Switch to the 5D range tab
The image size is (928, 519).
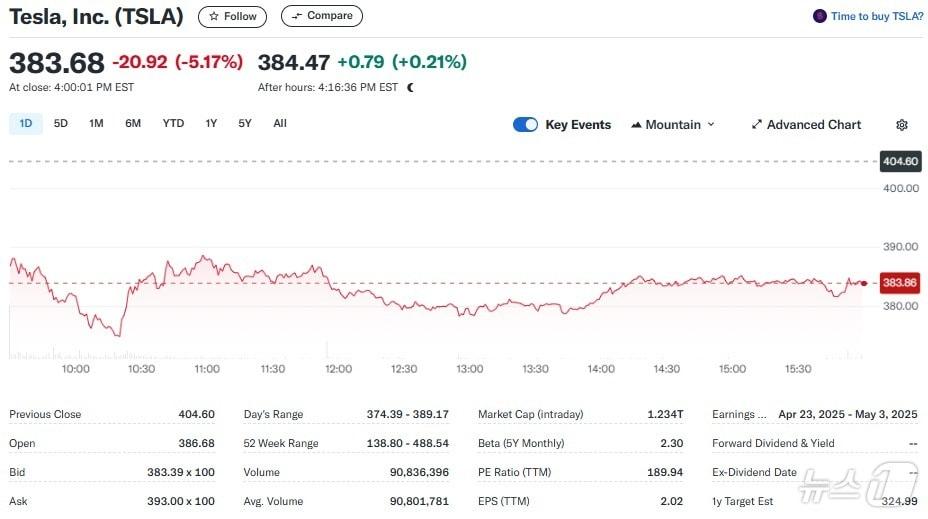(61, 124)
